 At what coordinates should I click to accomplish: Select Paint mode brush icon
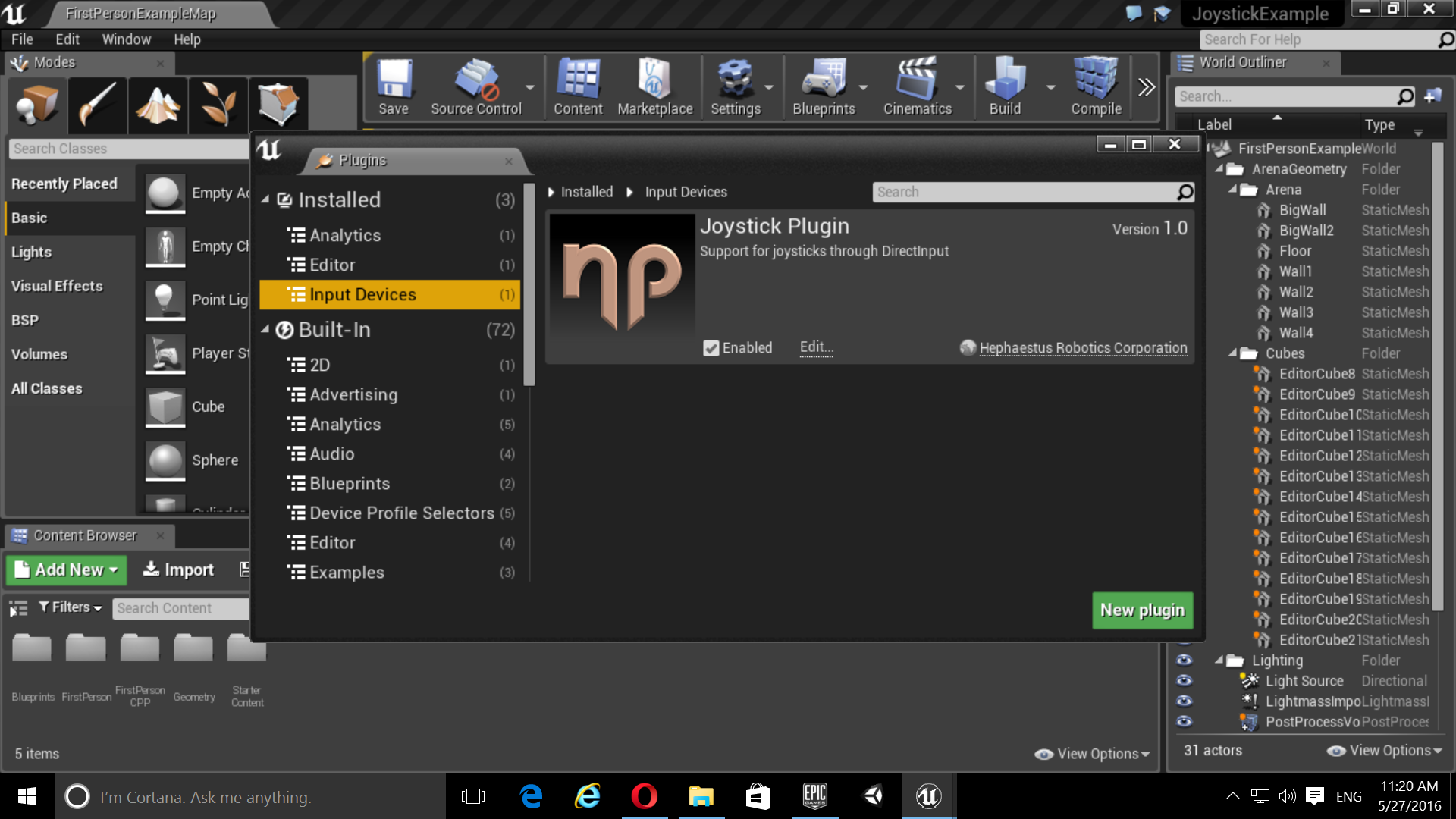click(x=97, y=105)
